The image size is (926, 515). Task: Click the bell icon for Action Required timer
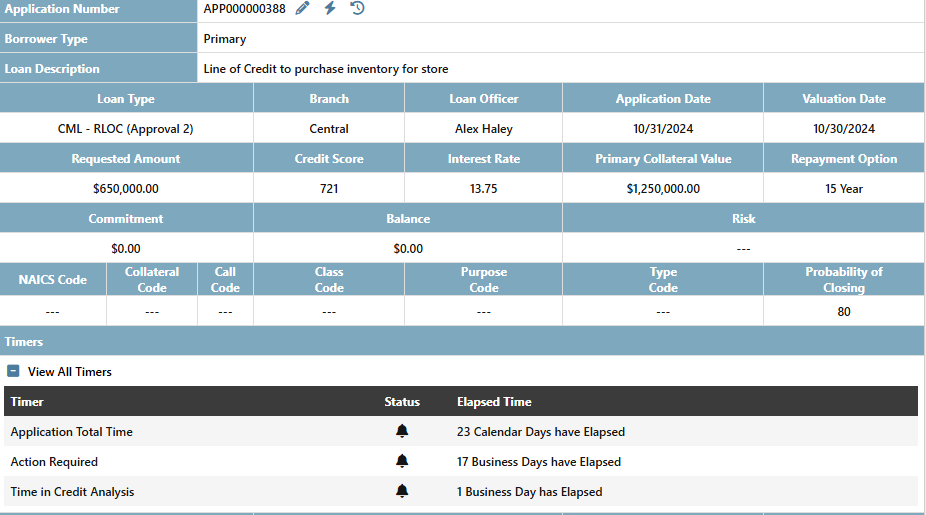(402, 462)
